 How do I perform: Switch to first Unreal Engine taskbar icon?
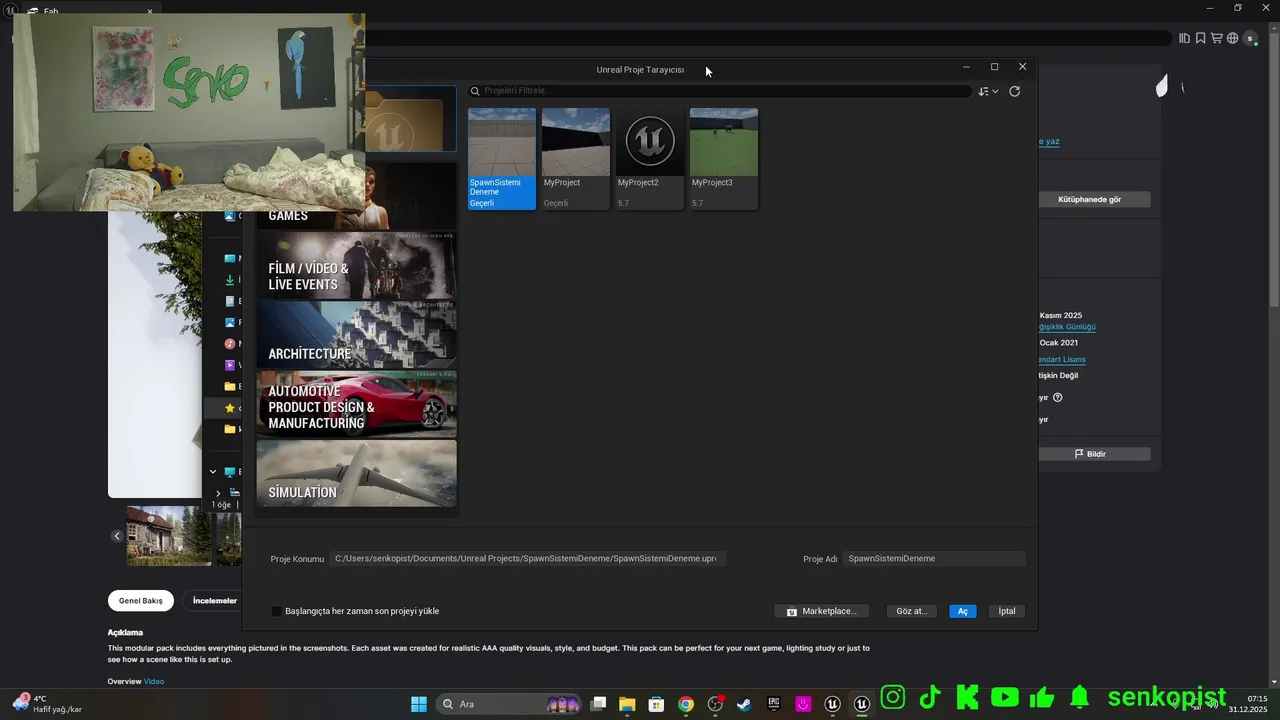[x=832, y=704]
